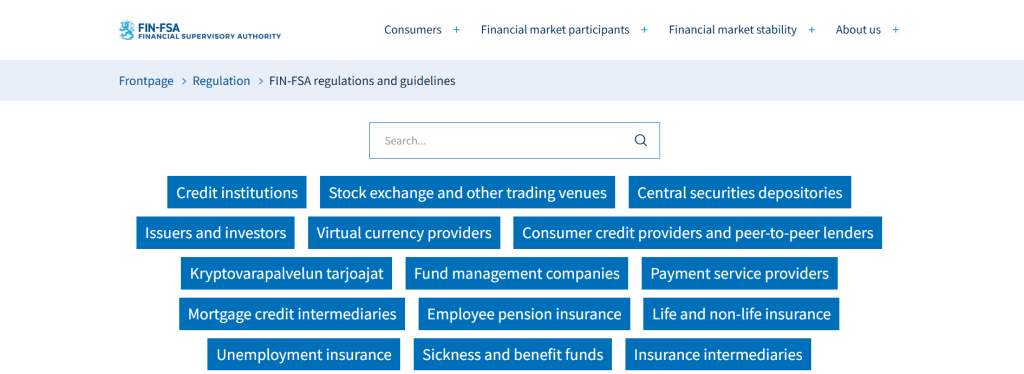Select Stock exchange and other trading venues

click(x=468, y=193)
